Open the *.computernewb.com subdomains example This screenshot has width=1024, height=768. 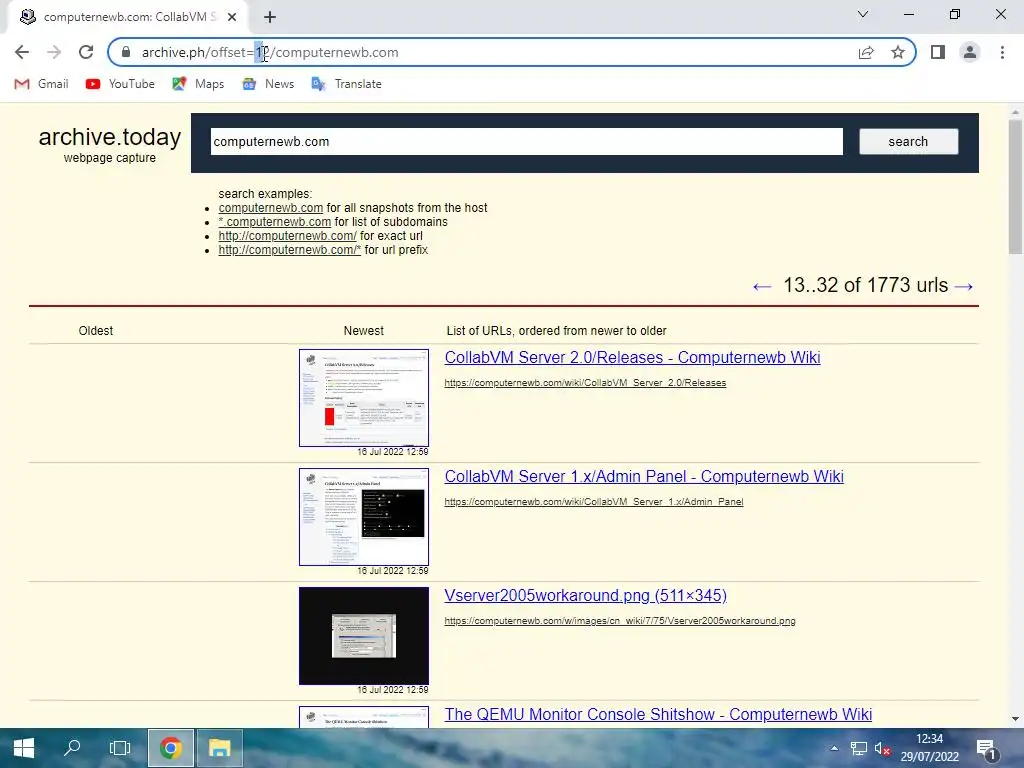[x=274, y=222]
